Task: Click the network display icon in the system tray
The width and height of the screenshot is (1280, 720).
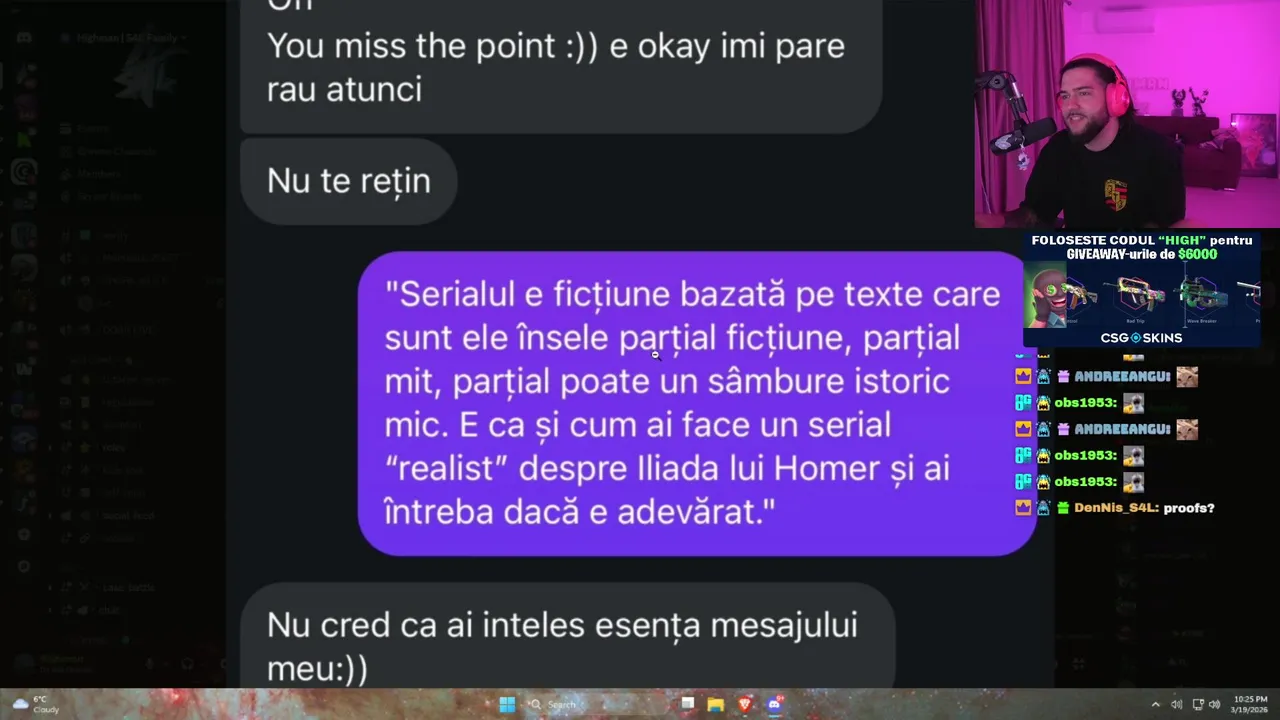Action: tap(1198, 705)
